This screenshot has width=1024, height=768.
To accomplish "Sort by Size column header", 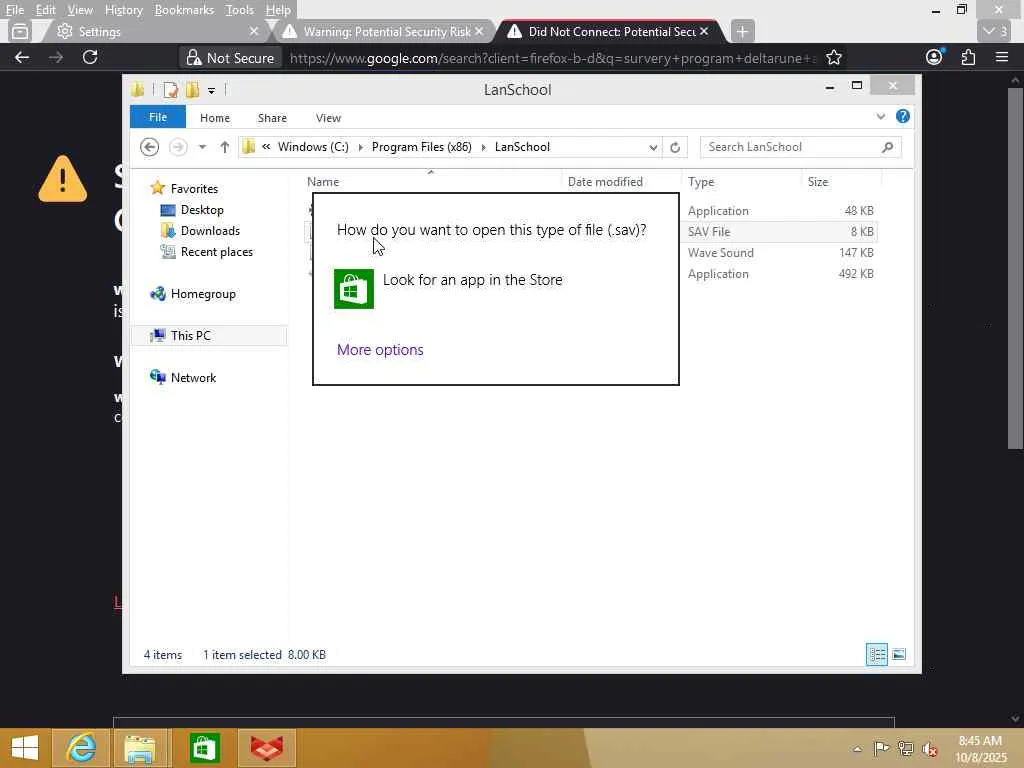I will [x=818, y=182].
